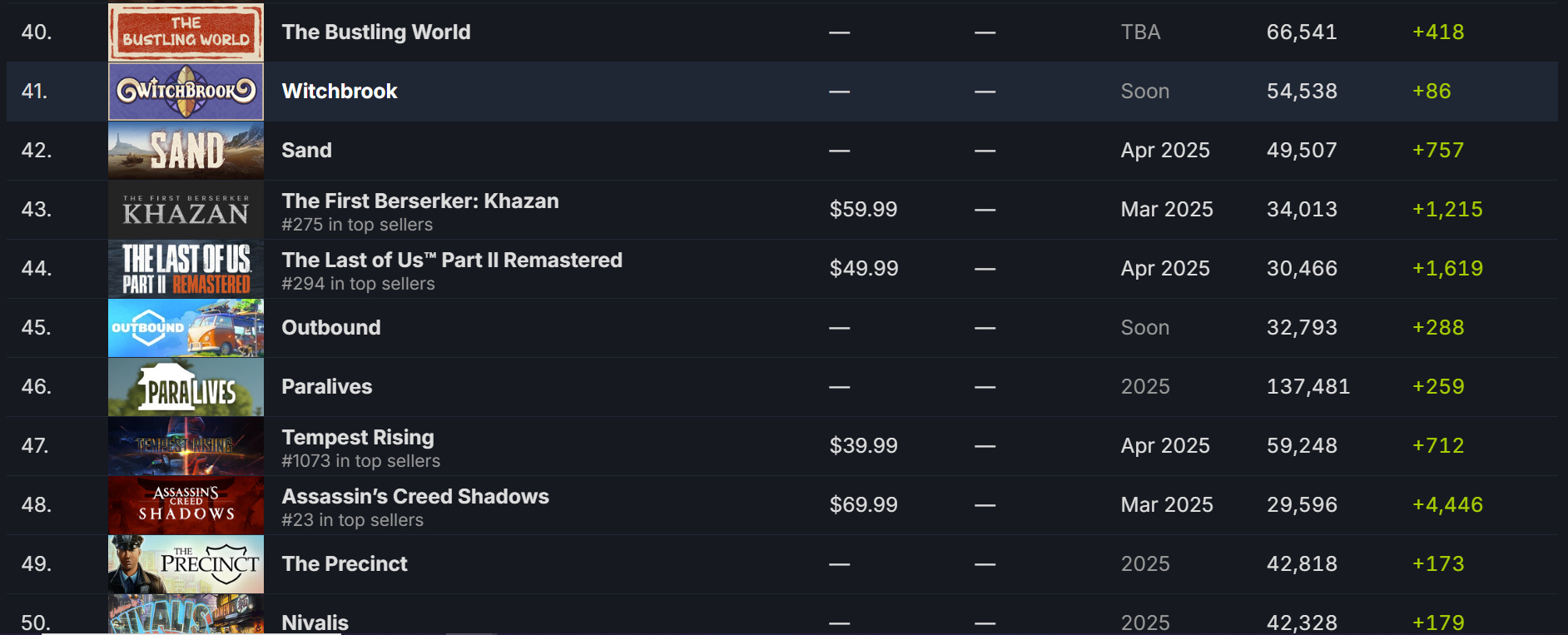This screenshot has width=1568, height=635.
Task: Click The Precinct game title
Action: tap(345, 563)
